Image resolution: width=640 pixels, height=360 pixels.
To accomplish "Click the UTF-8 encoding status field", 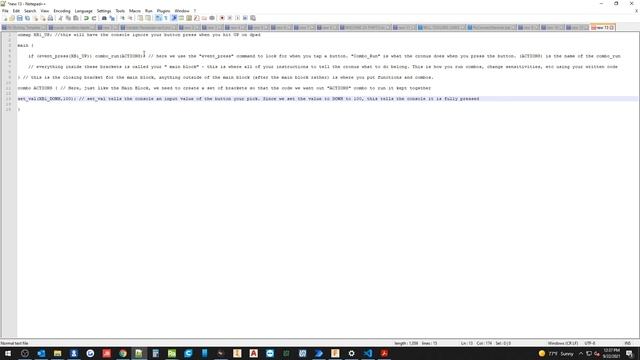I will click(x=590, y=343).
